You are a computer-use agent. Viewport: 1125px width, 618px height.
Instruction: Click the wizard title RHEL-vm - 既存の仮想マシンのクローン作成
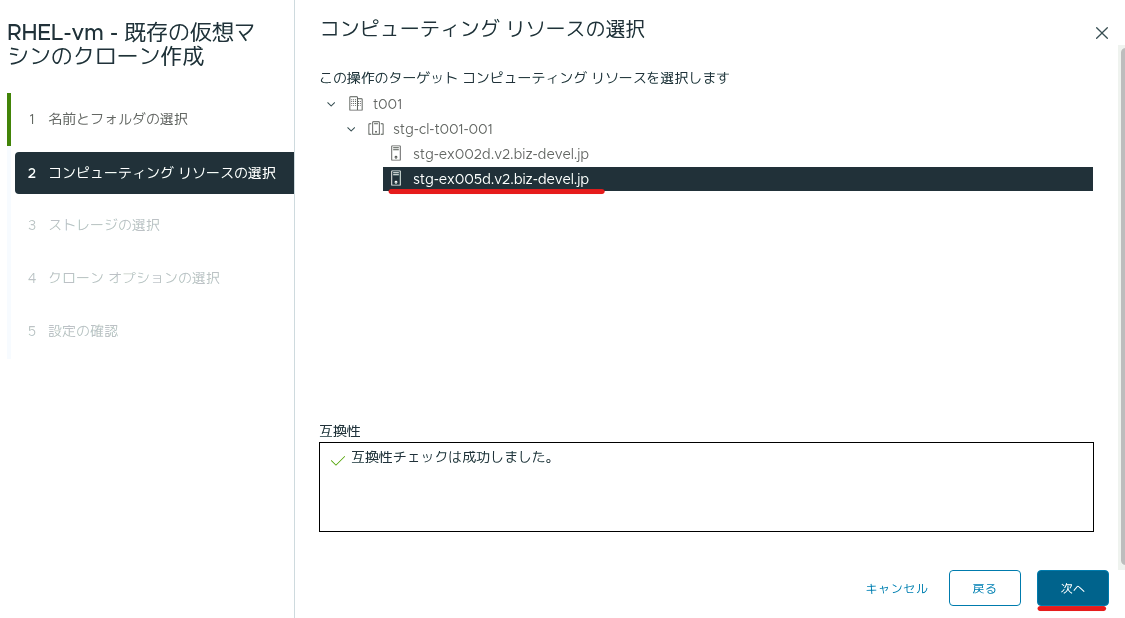point(131,45)
